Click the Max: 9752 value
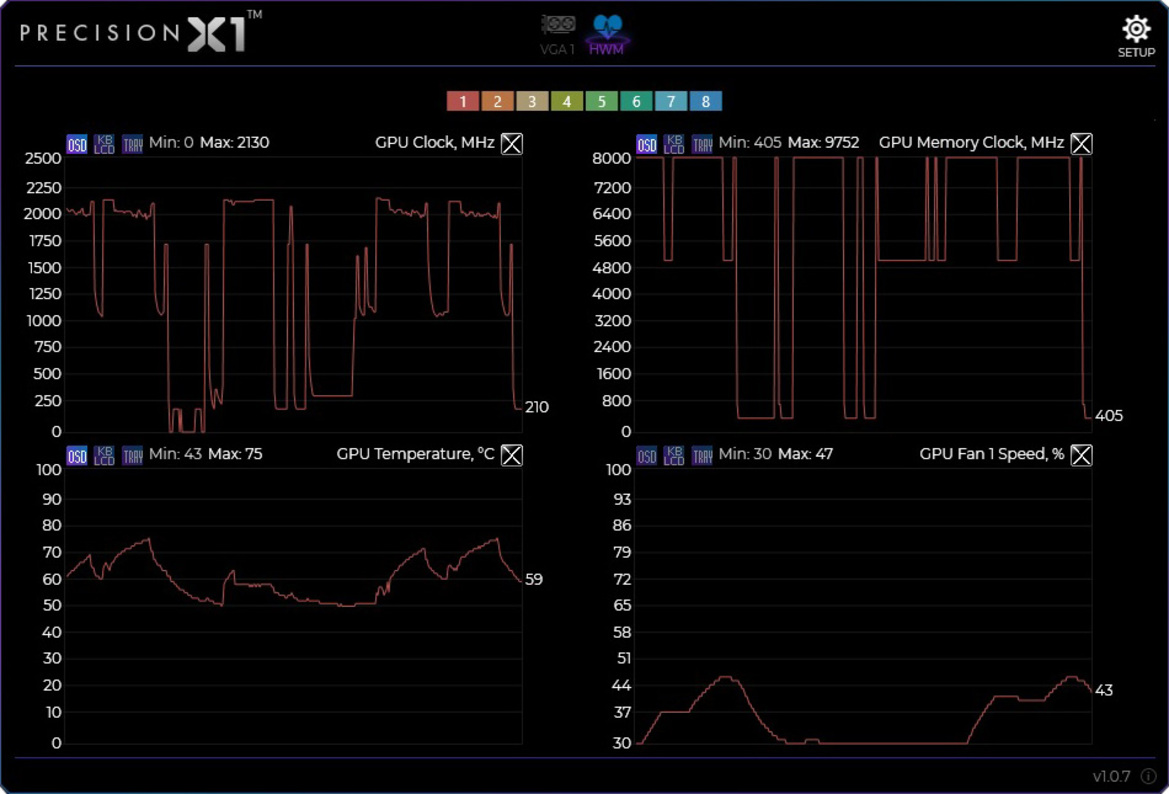Viewport: 1169px width, 794px height. (x=823, y=142)
